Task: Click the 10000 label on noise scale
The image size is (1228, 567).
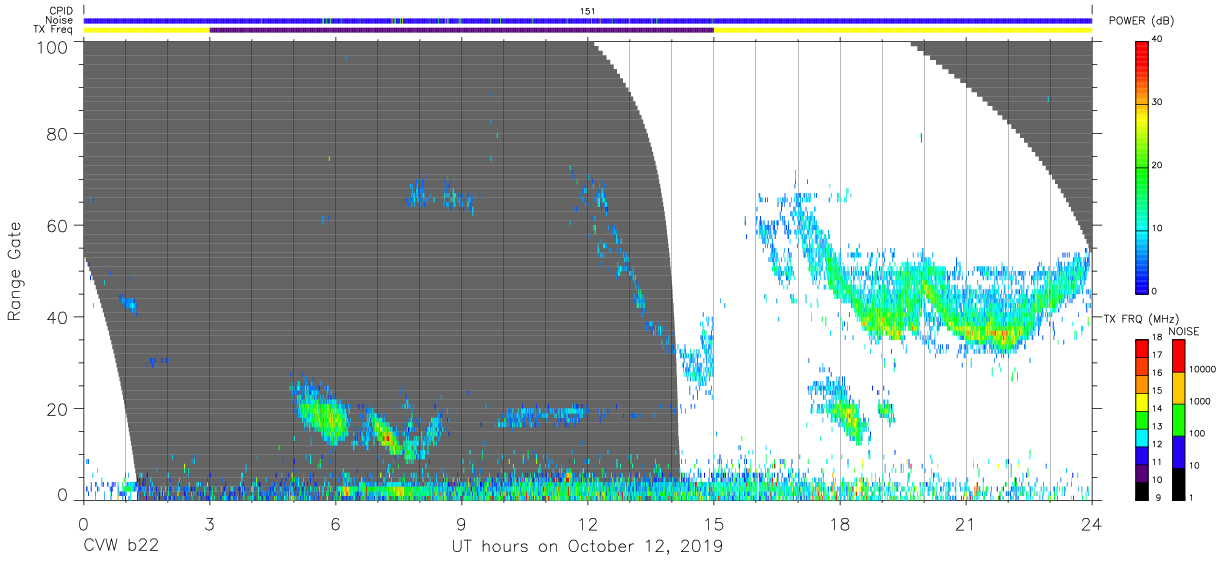Action: click(1204, 369)
